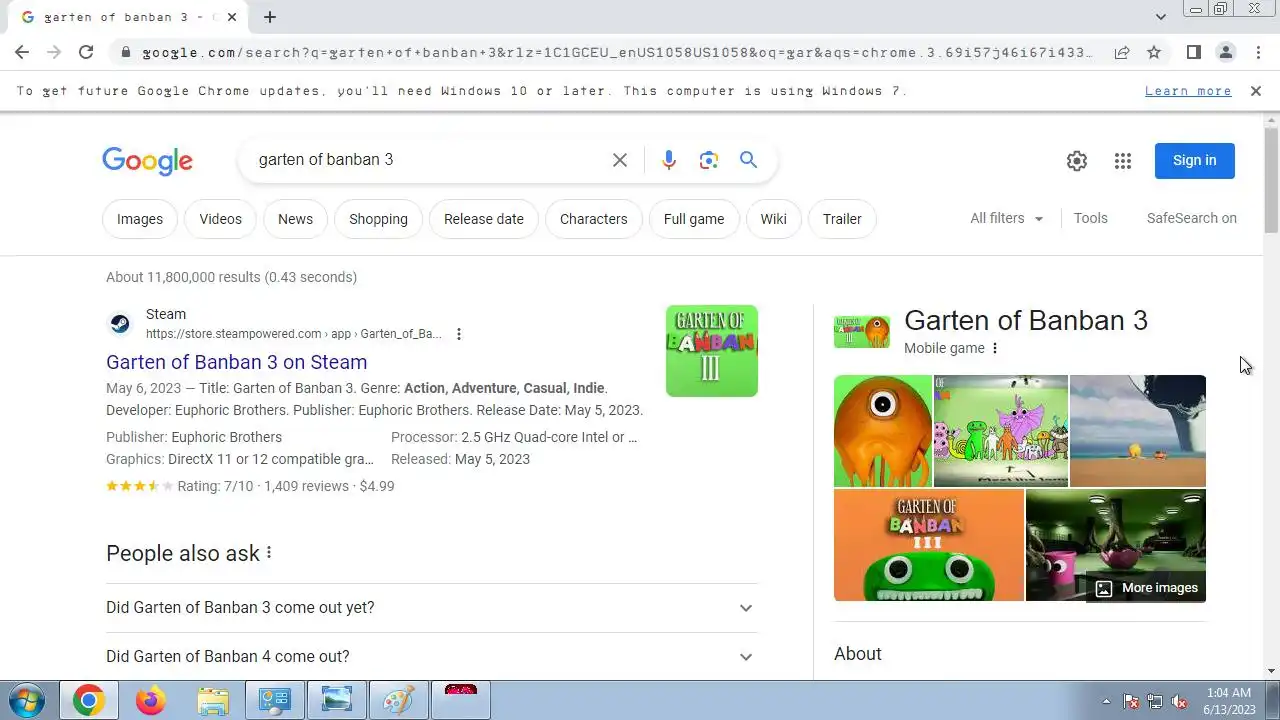This screenshot has width=1280, height=720.
Task: Expand 'Did Garten of Banban 3 come out yet?'
Action: click(431, 608)
